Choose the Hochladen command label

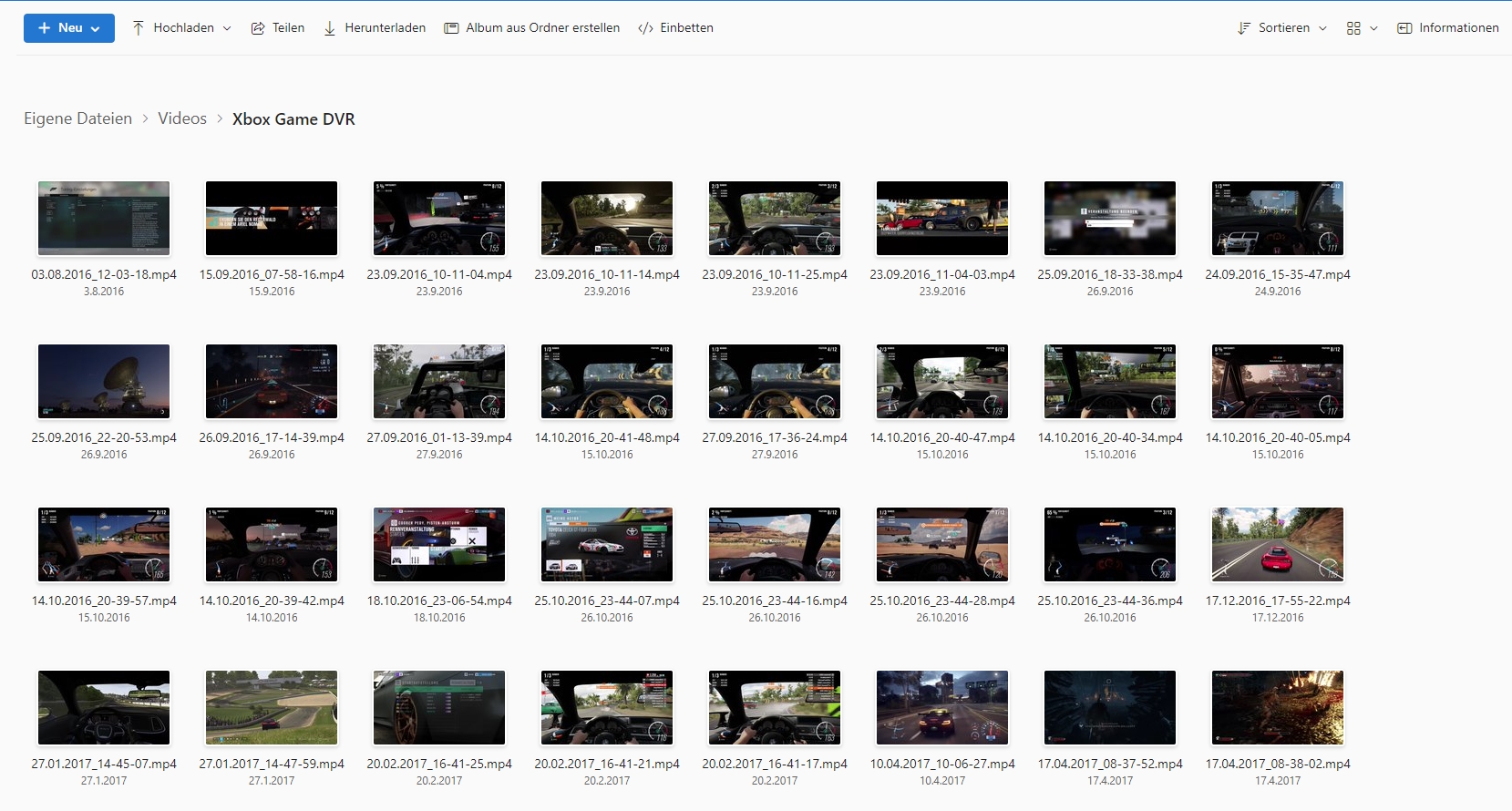click(x=183, y=28)
